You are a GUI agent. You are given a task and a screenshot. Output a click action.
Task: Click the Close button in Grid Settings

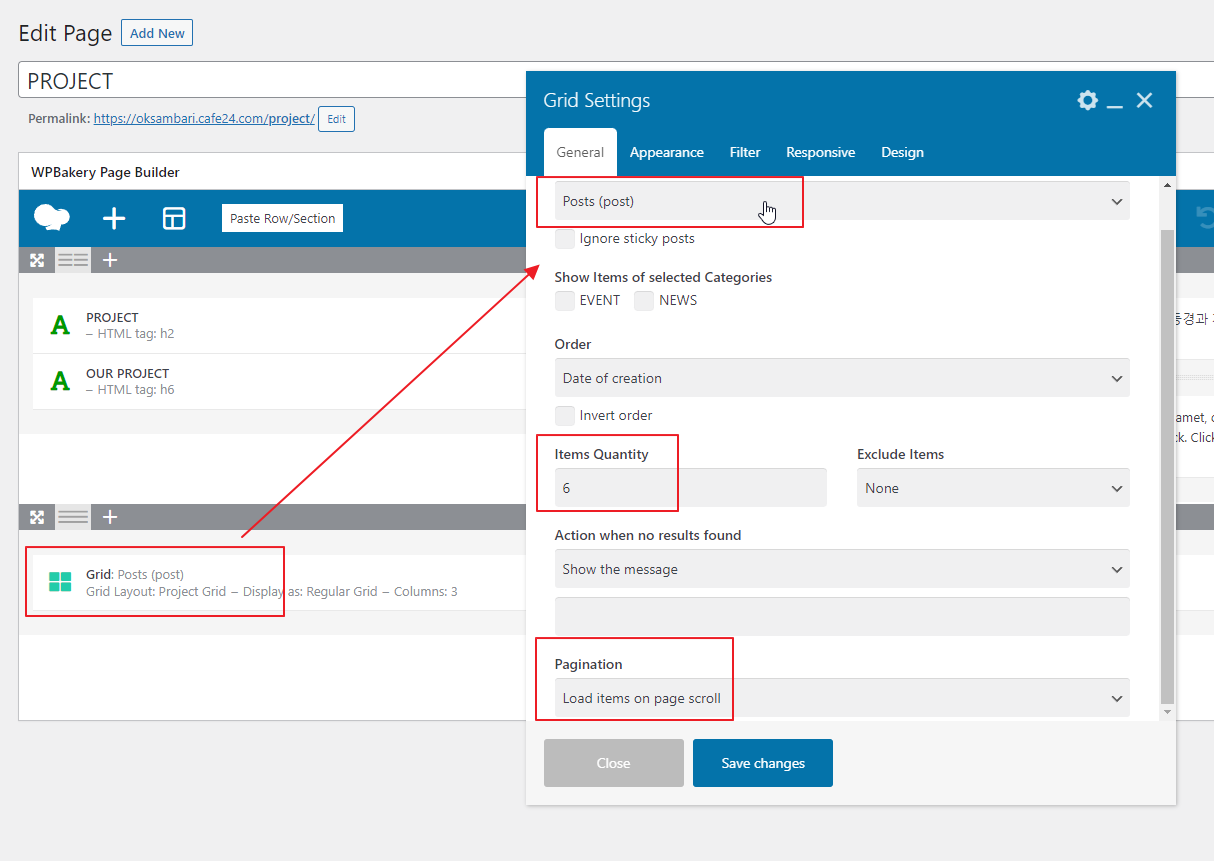click(x=614, y=763)
